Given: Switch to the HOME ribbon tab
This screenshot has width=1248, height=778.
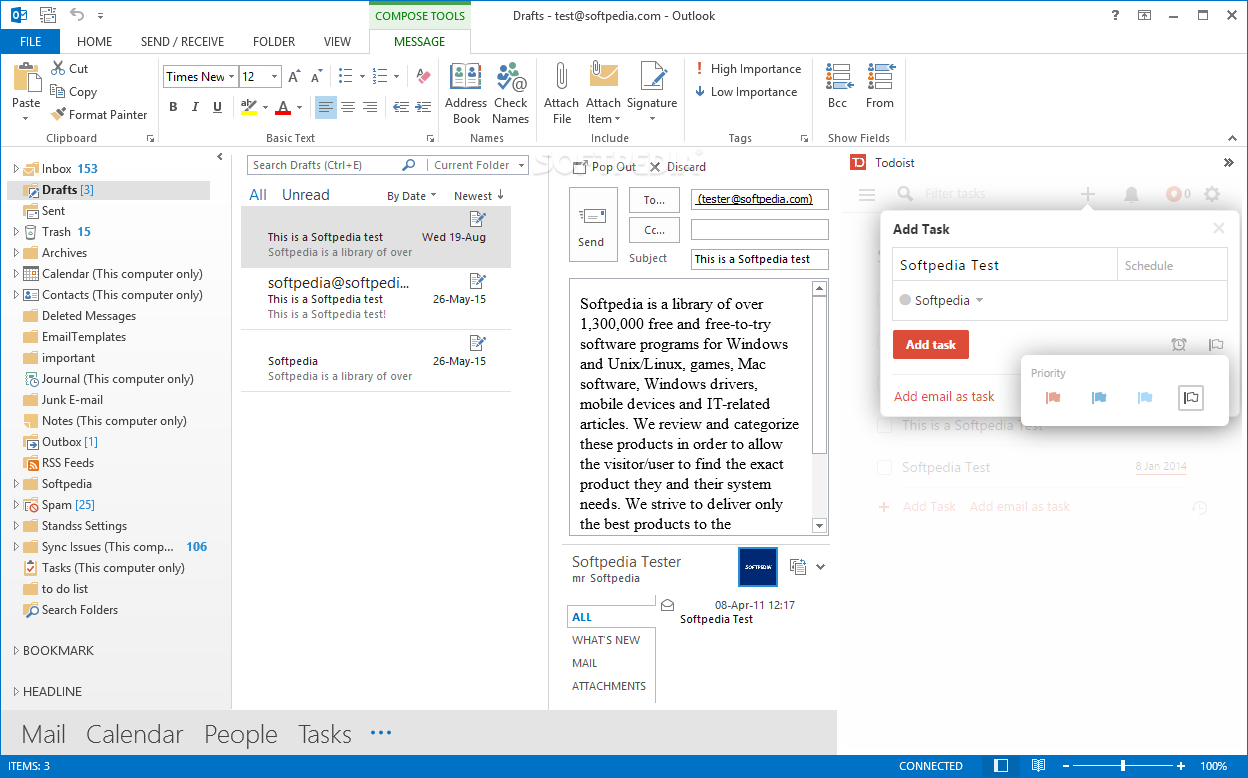Looking at the screenshot, I should pos(95,42).
